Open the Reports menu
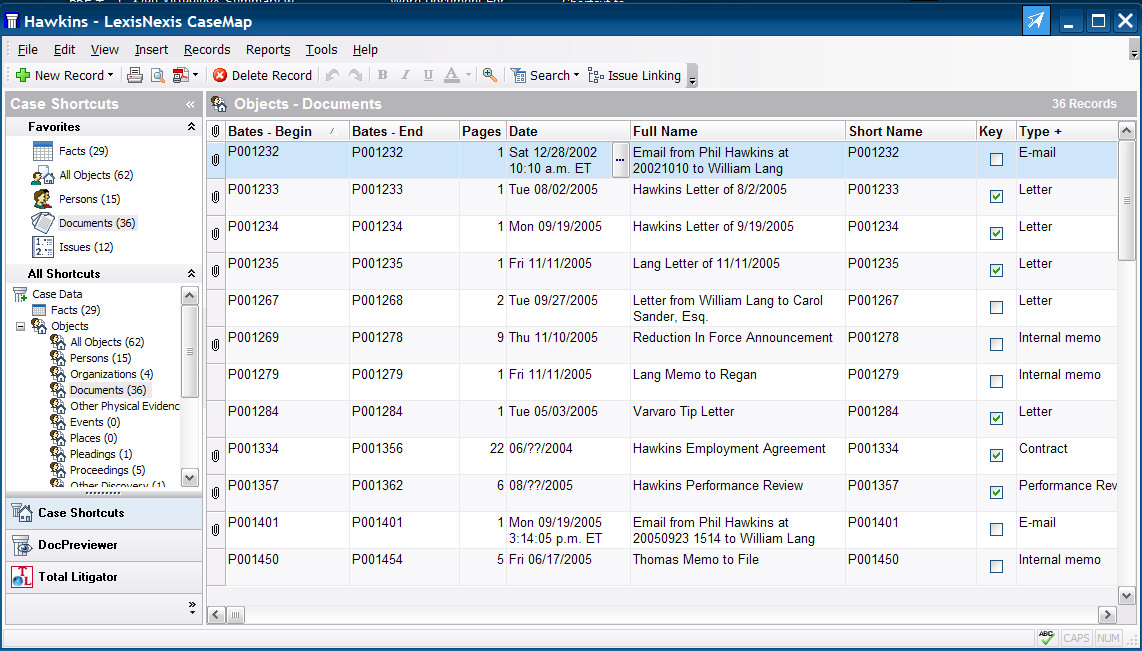 tap(268, 50)
